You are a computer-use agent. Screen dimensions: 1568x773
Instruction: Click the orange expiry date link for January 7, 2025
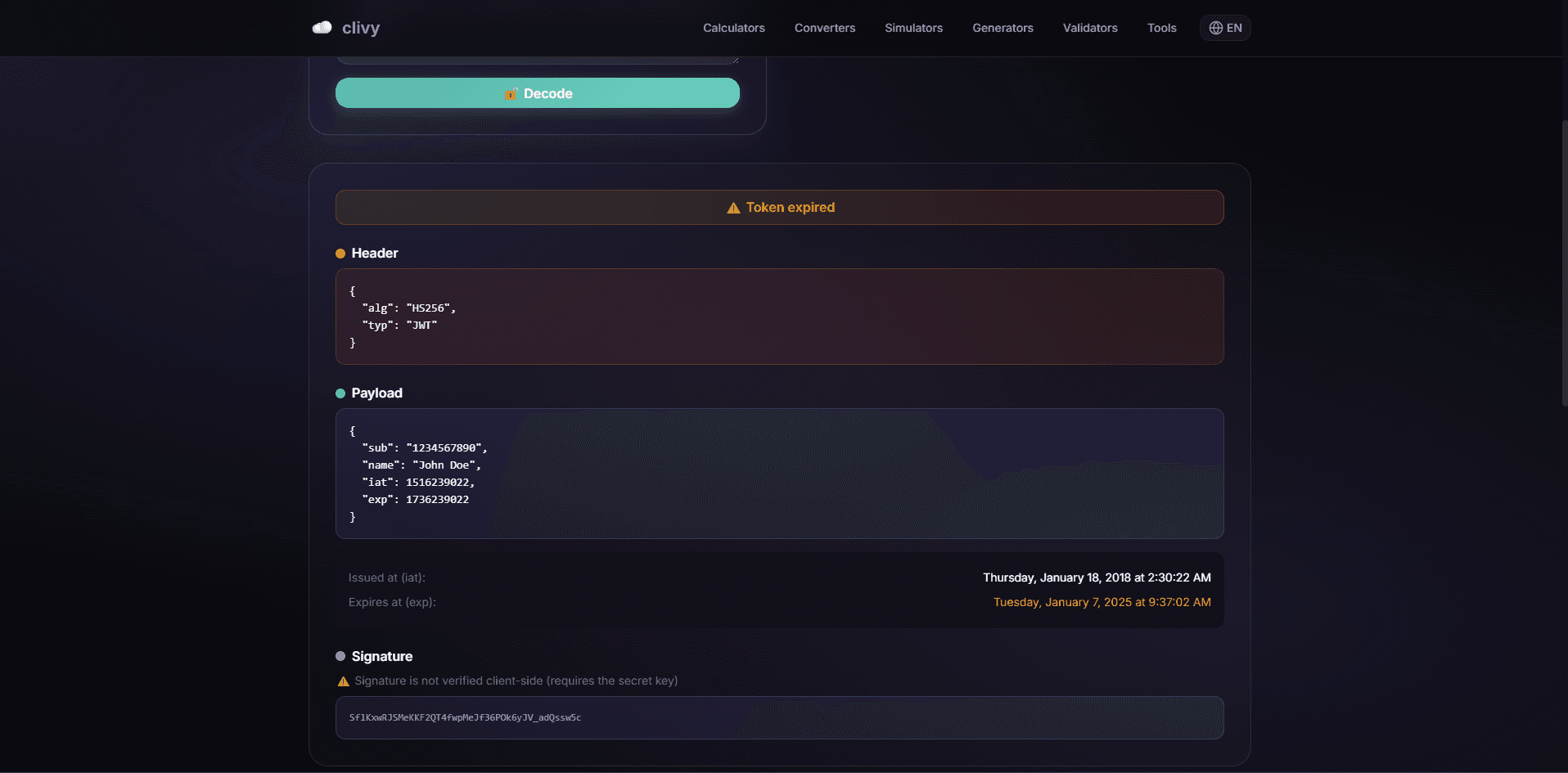point(1102,602)
